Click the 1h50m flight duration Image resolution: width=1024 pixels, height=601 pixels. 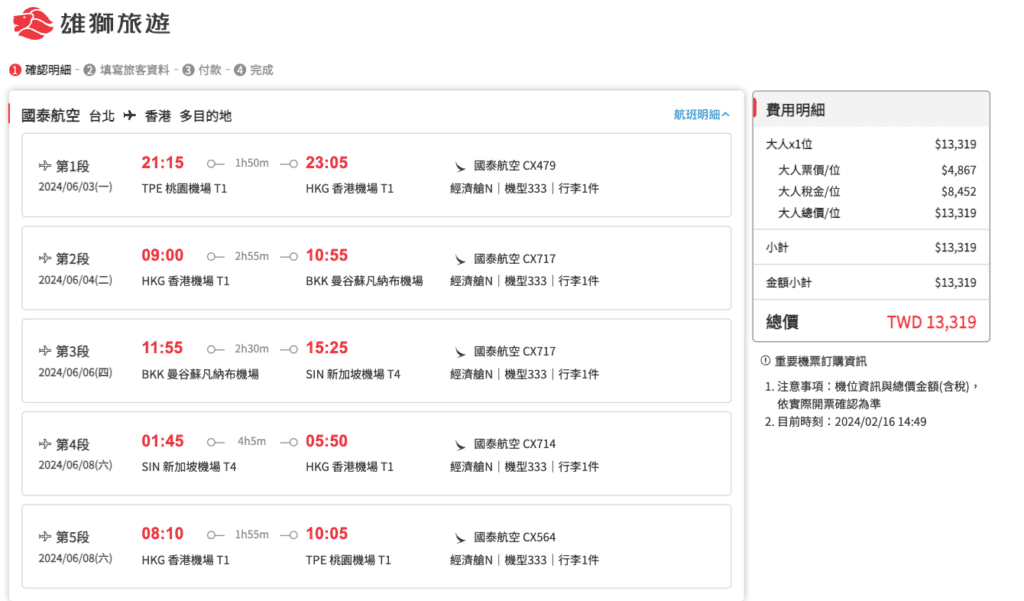[252, 163]
